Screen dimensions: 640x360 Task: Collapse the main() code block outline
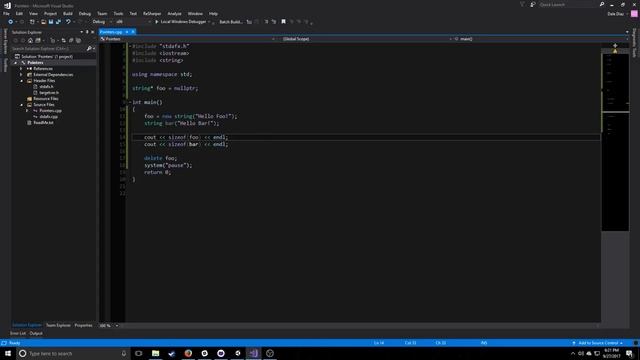tap(130, 102)
